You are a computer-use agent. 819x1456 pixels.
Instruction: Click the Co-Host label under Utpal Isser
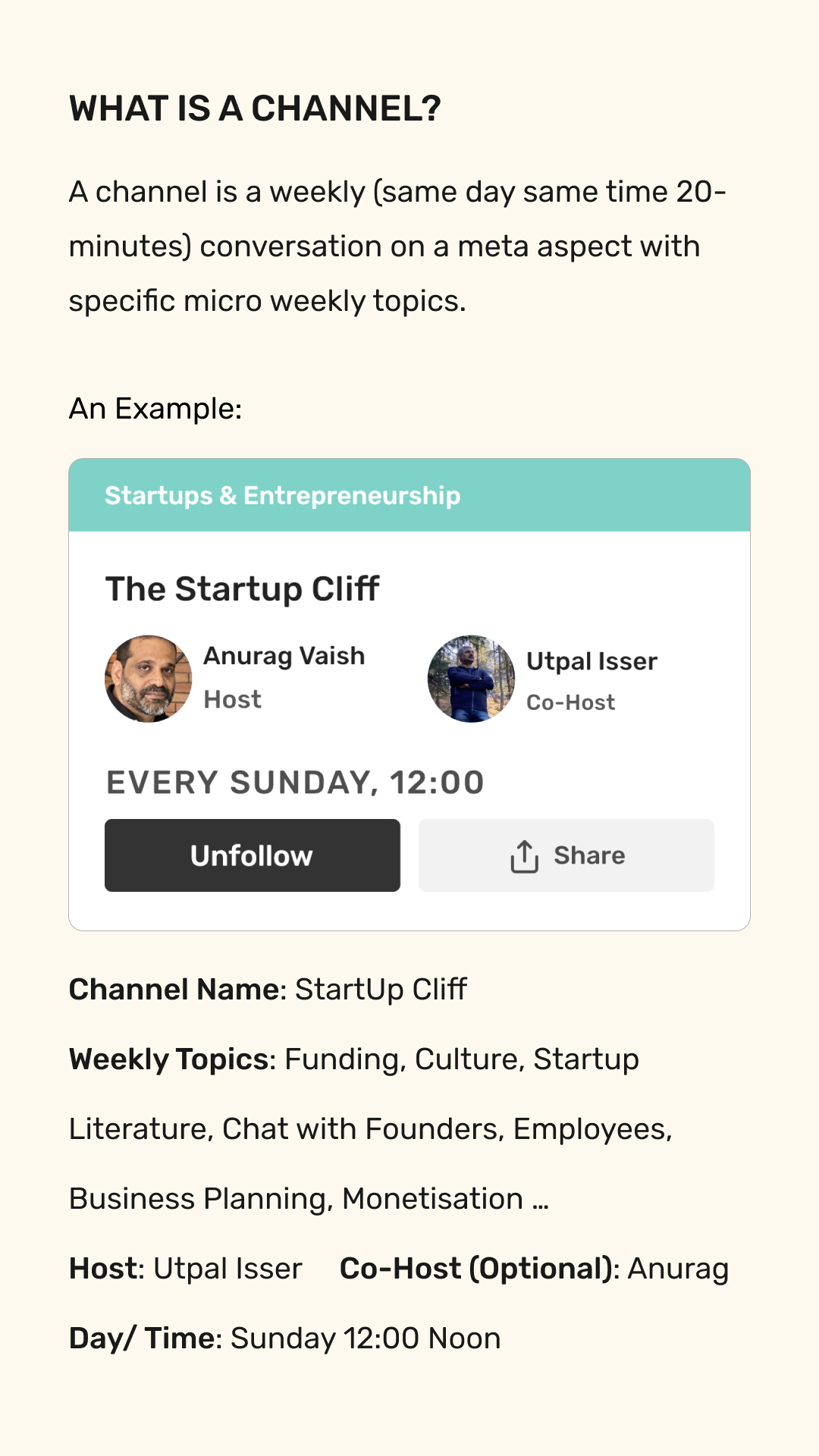[571, 702]
